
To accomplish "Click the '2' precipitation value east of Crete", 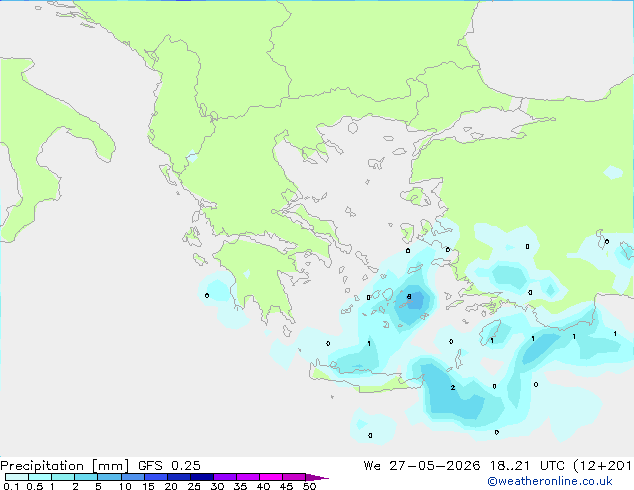I will 453,387.
